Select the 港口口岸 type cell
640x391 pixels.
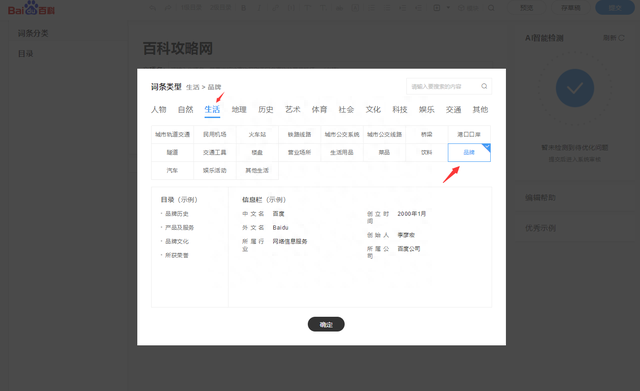pyautogui.click(x=469, y=134)
